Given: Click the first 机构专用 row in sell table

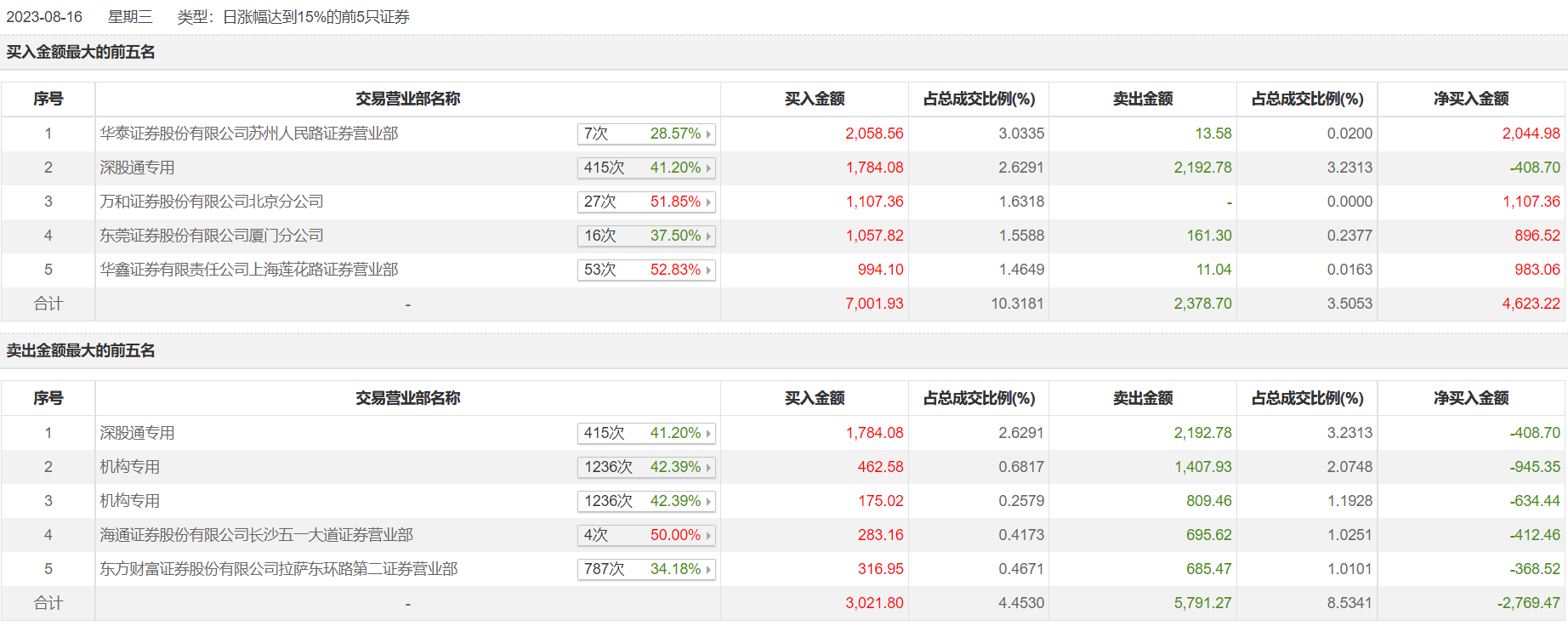Looking at the screenshot, I should tap(130, 467).
